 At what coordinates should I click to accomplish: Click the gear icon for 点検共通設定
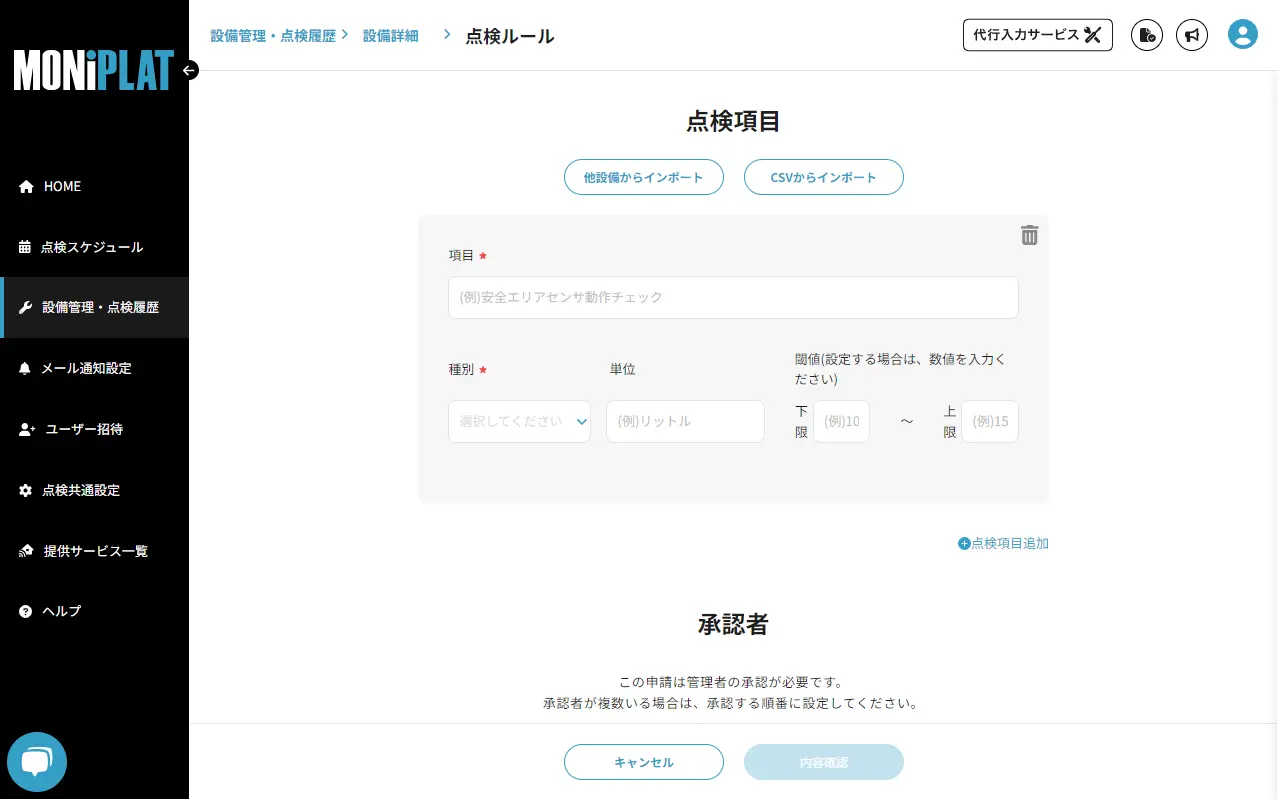point(23,490)
